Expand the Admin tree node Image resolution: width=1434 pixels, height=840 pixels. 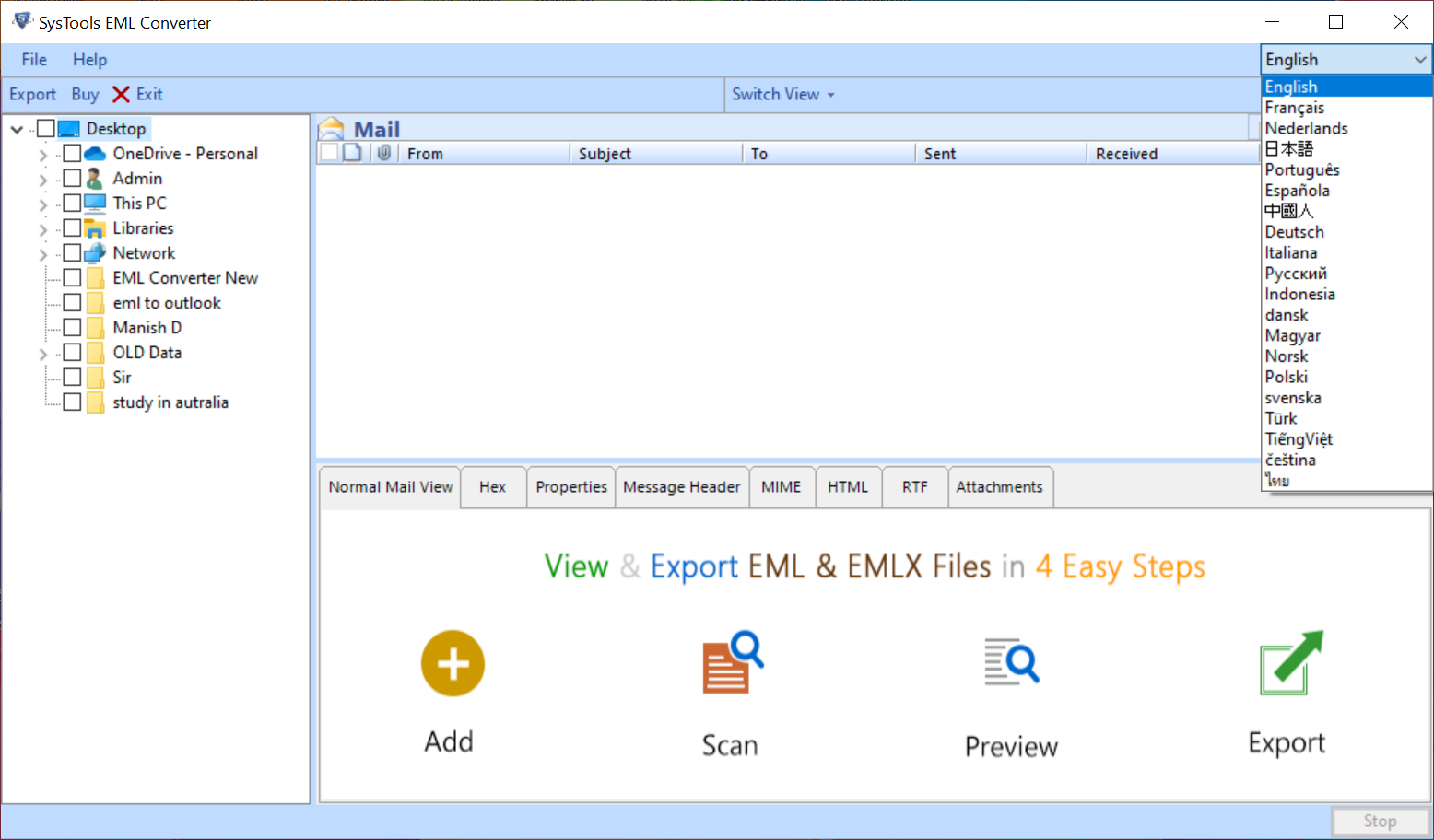point(43,180)
